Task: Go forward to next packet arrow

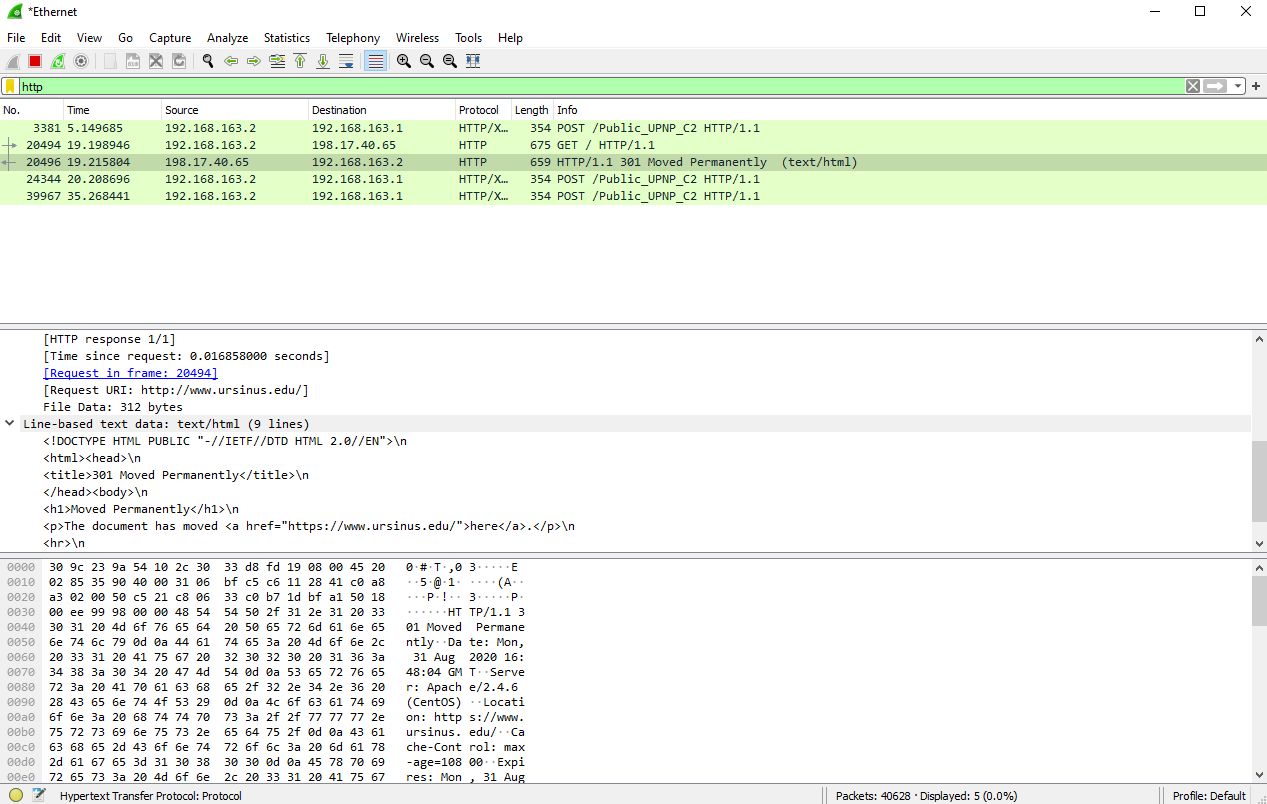Action: pyautogui.click(x=254, y=61)
